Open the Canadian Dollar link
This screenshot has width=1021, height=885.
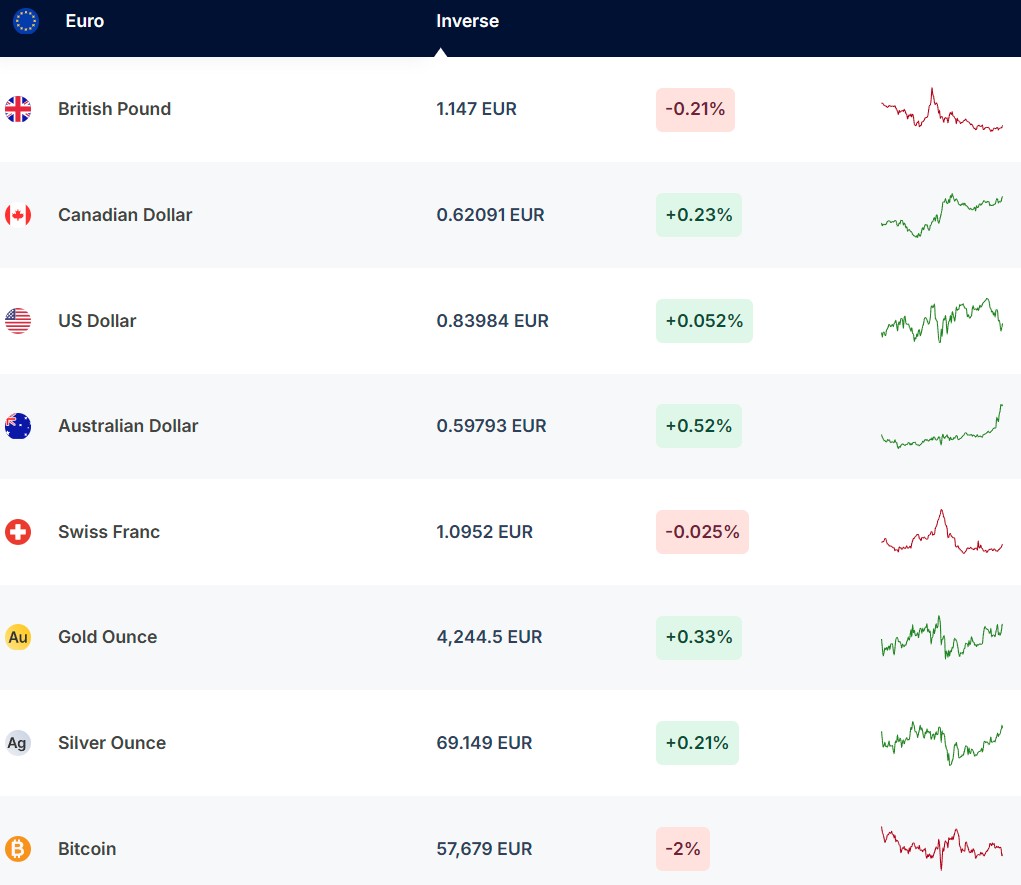[125, 215]
